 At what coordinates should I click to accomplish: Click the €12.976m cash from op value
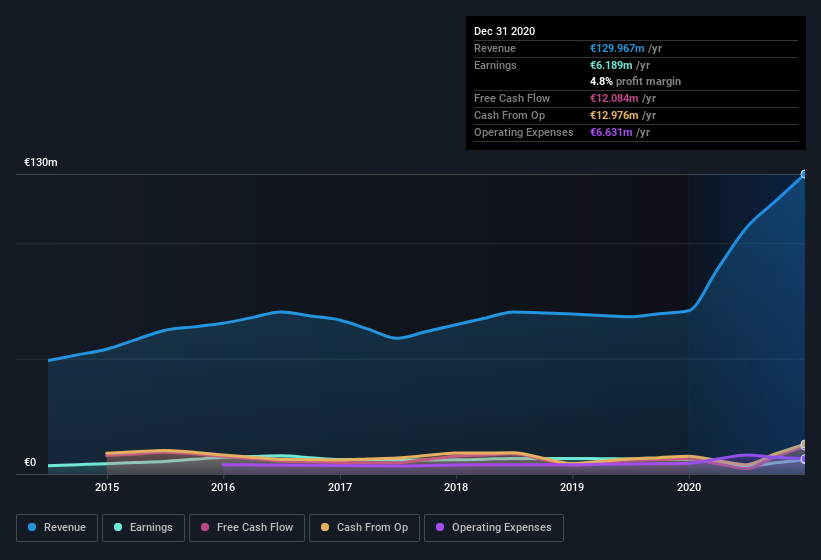[614, 115]
